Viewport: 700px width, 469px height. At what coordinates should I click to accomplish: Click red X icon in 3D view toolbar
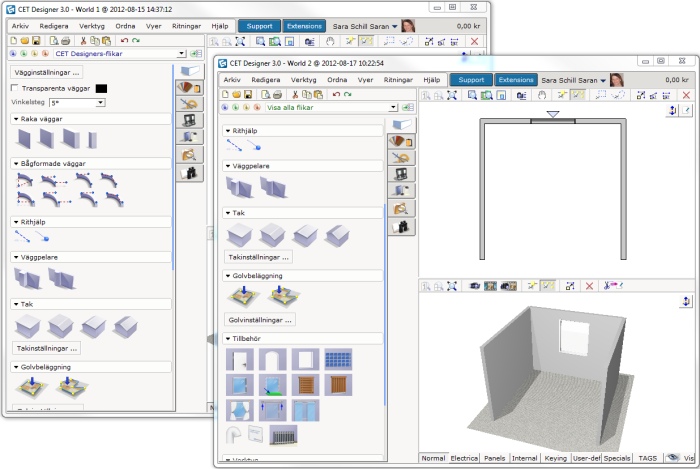point(589,286)
